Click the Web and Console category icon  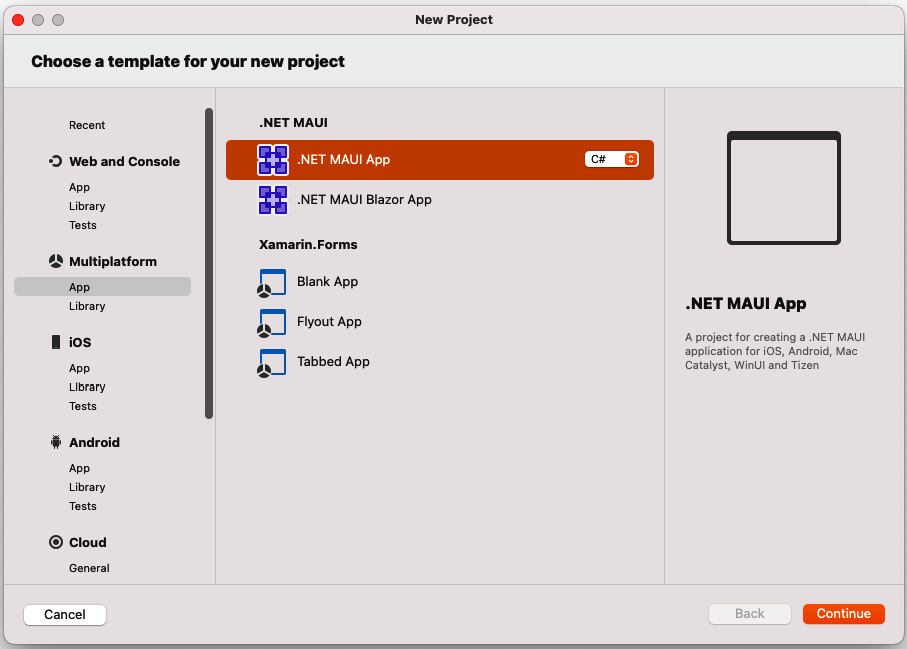click(x=56, y=161)
